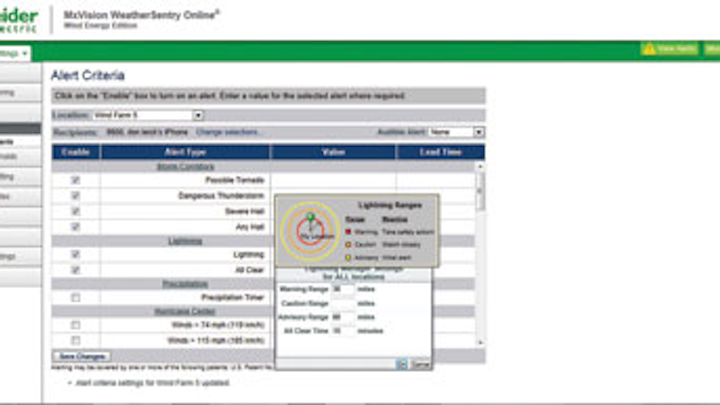Viewport: 720px width, 405px height.
Task: Click the Lightning section header
Action: click(185, 241)
